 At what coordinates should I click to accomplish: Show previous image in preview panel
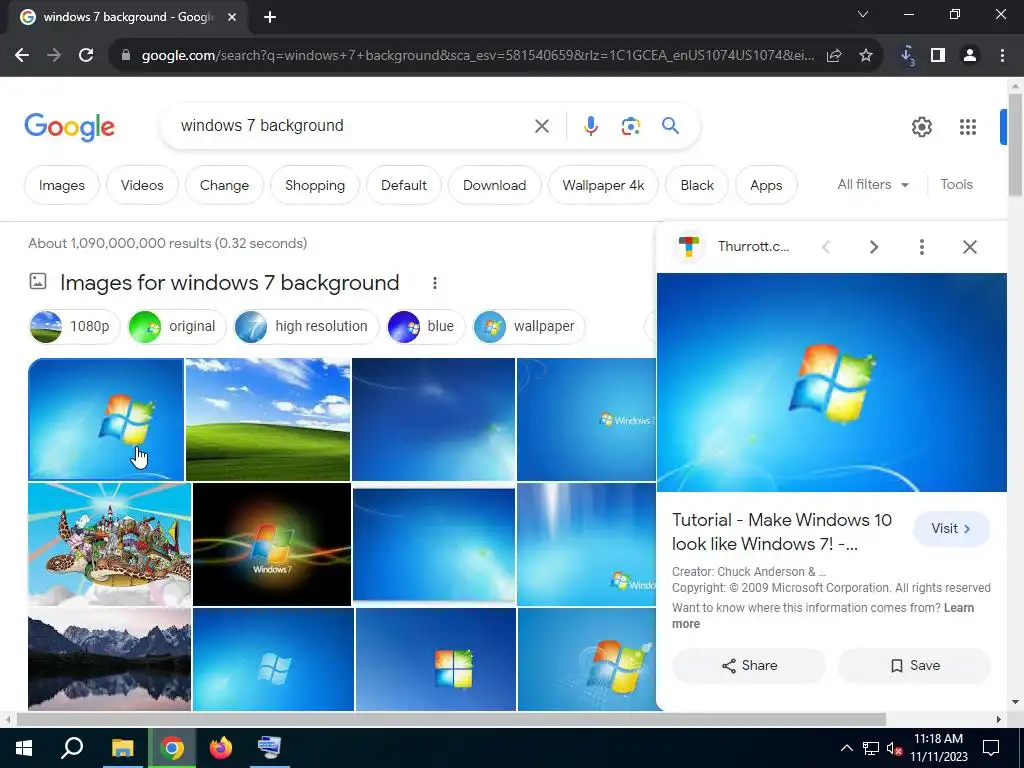(826, 247)
